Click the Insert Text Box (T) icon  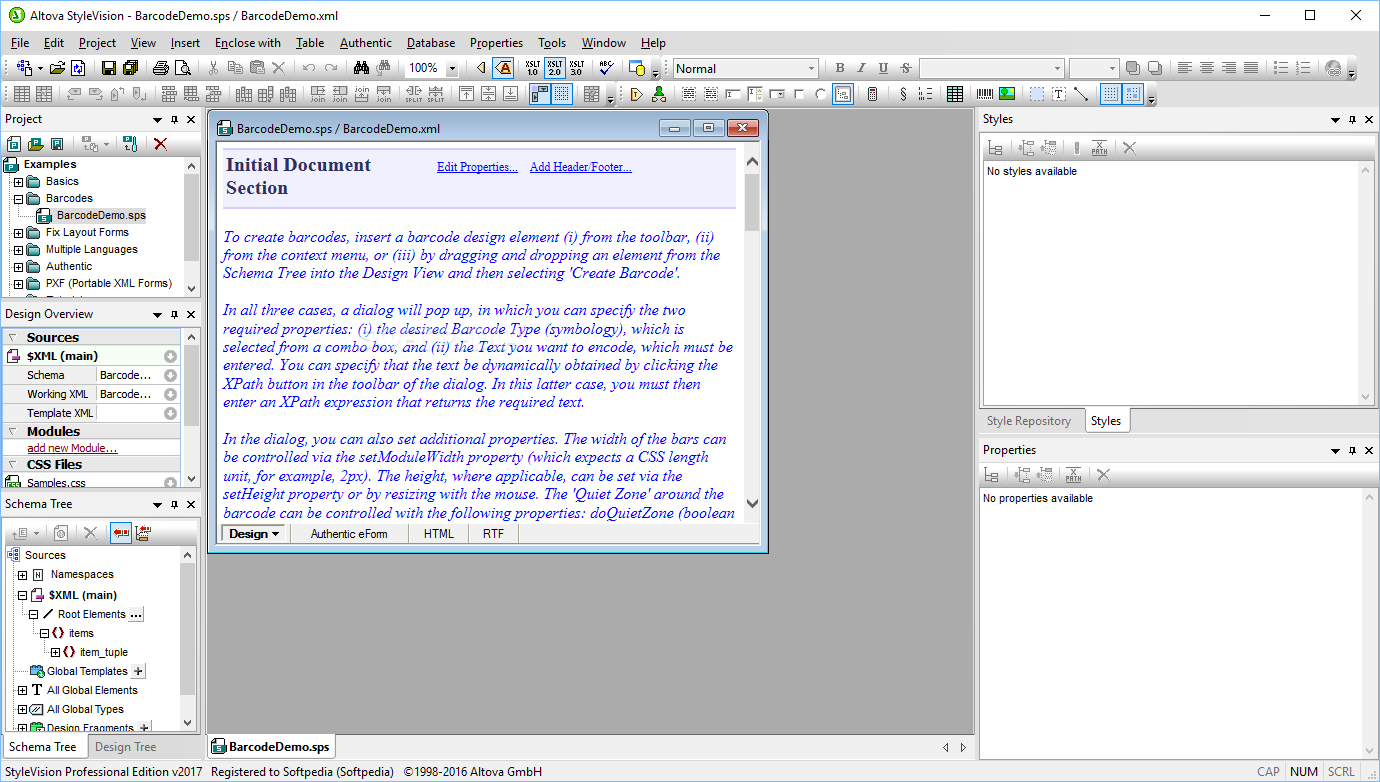tap(1059, 94)
